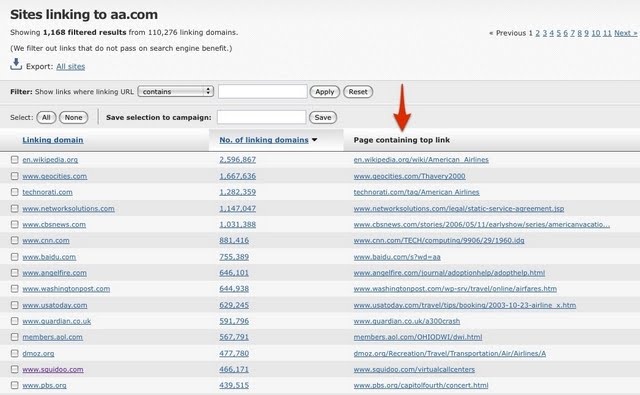Click the Save selection to campaign field
640x395 pixels.
point(261,117)
